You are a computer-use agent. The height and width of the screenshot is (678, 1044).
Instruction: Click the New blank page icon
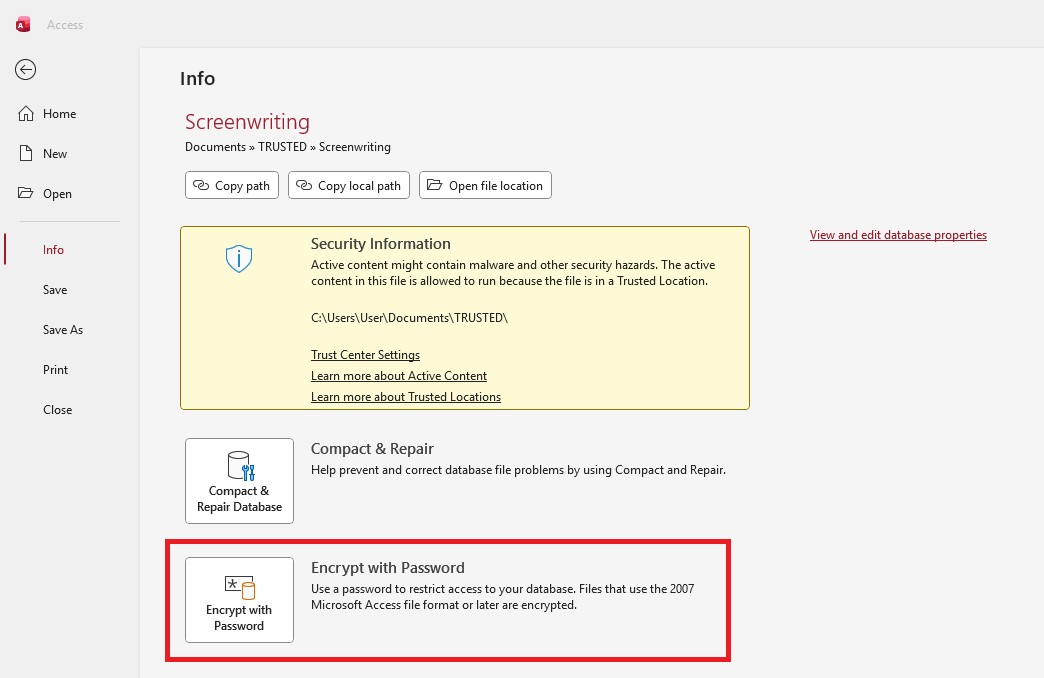26,153
